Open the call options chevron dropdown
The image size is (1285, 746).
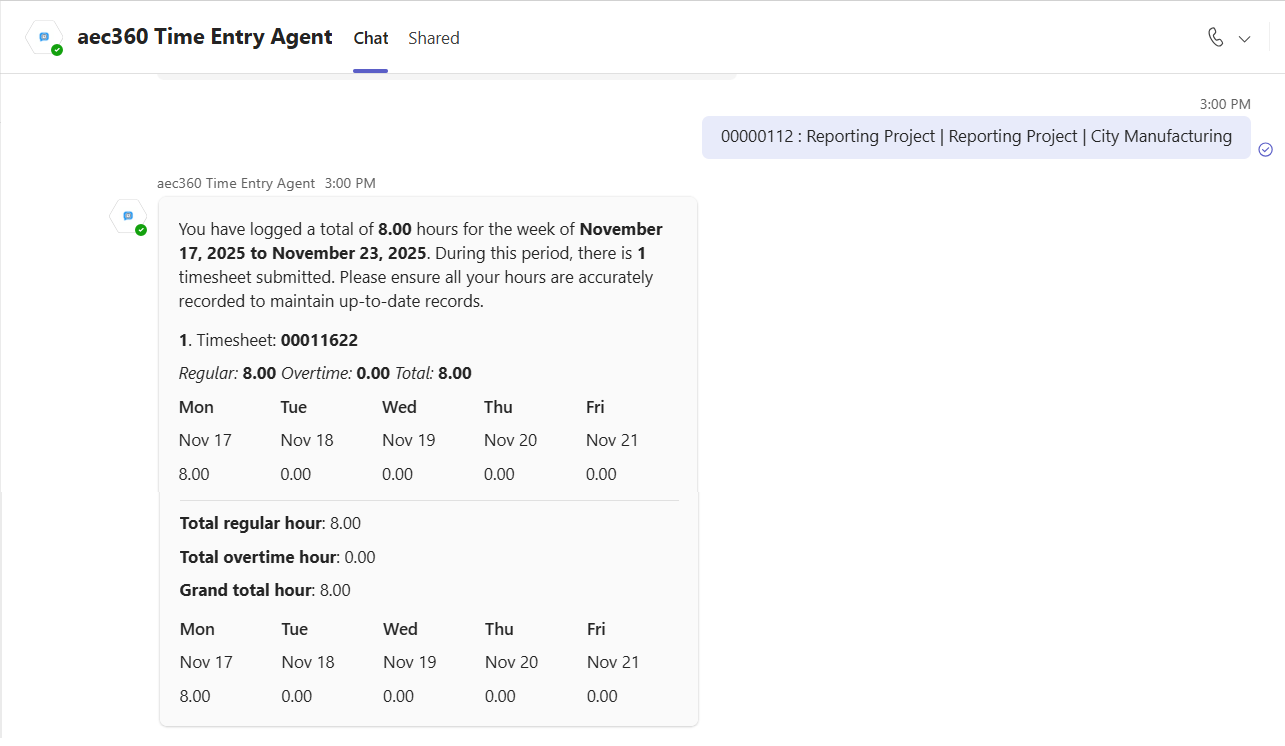coord(1245,39)
